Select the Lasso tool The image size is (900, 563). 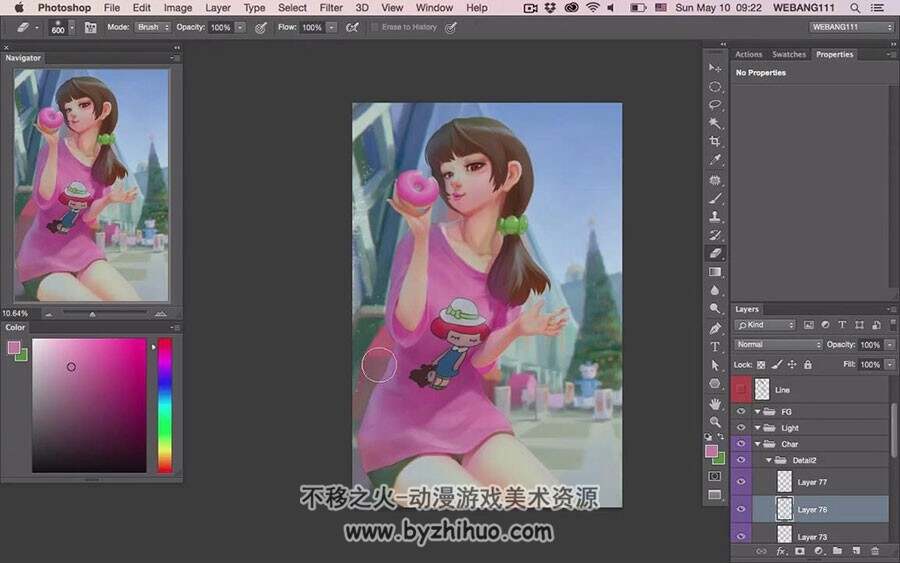pos(715,104)
